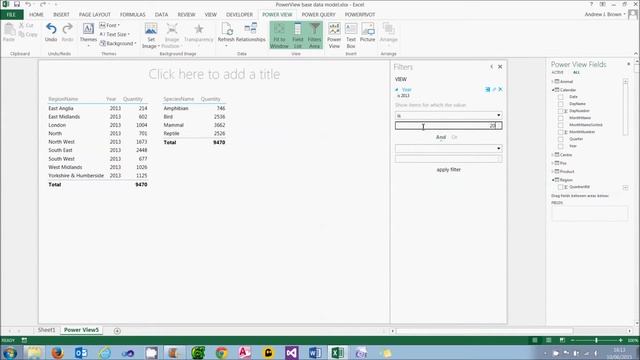Open the Relationships dialog
The height and width of the screenshot is (360, 640).
251,32
